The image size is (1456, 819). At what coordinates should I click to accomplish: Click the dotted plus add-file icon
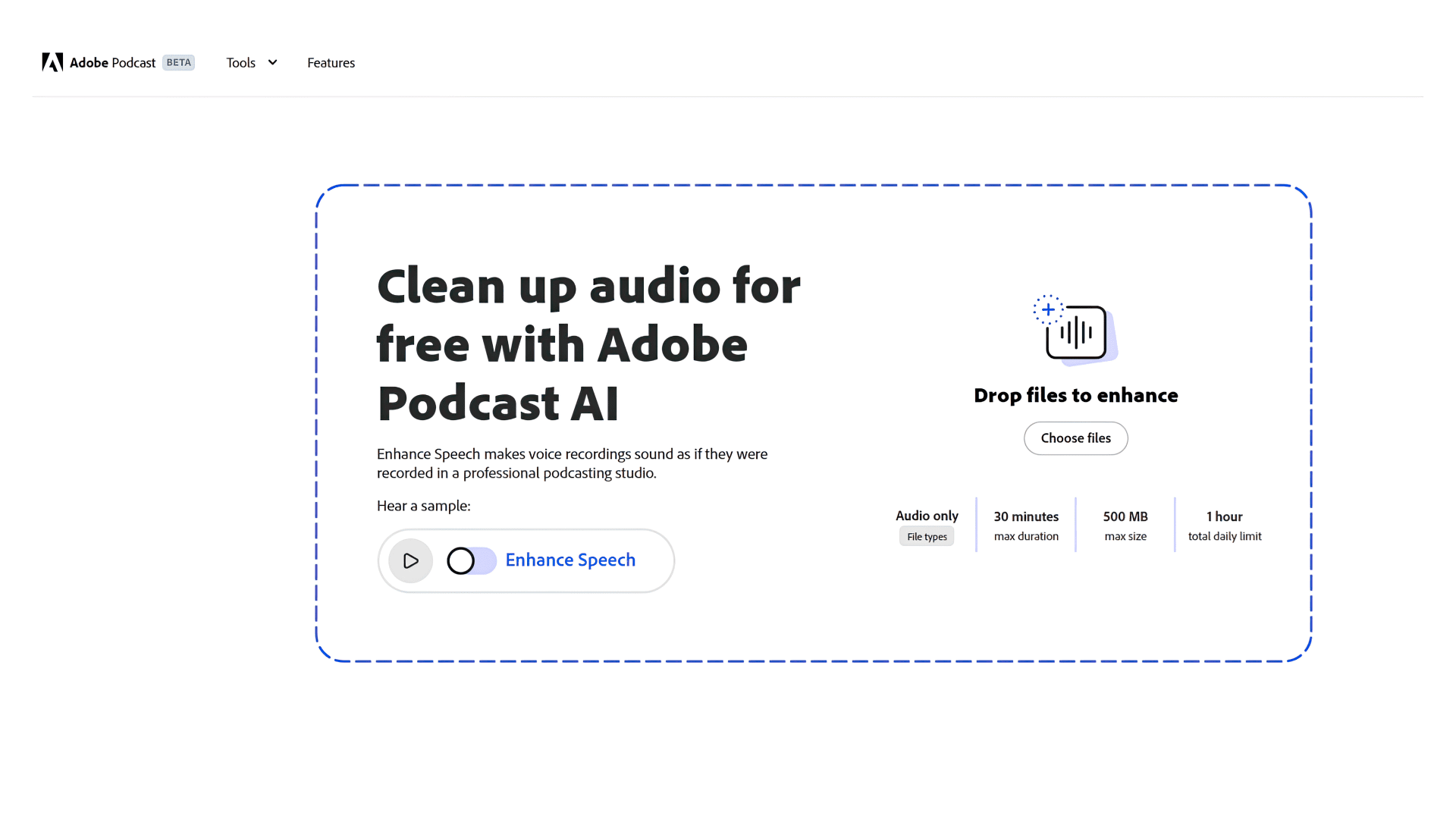click(x=1048, y=309)
